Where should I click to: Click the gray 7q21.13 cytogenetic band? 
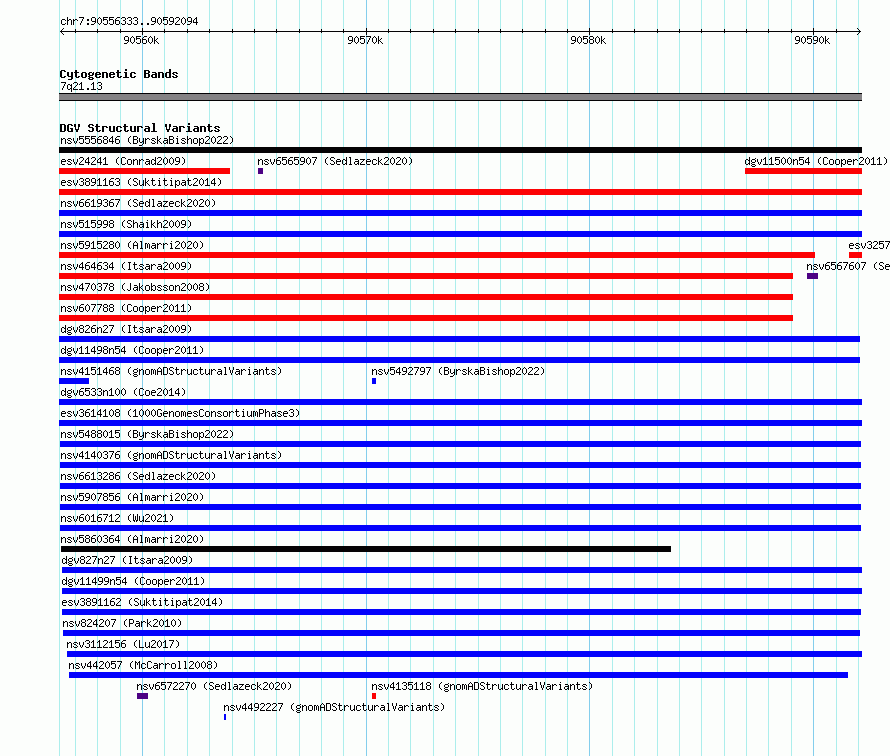460,97
